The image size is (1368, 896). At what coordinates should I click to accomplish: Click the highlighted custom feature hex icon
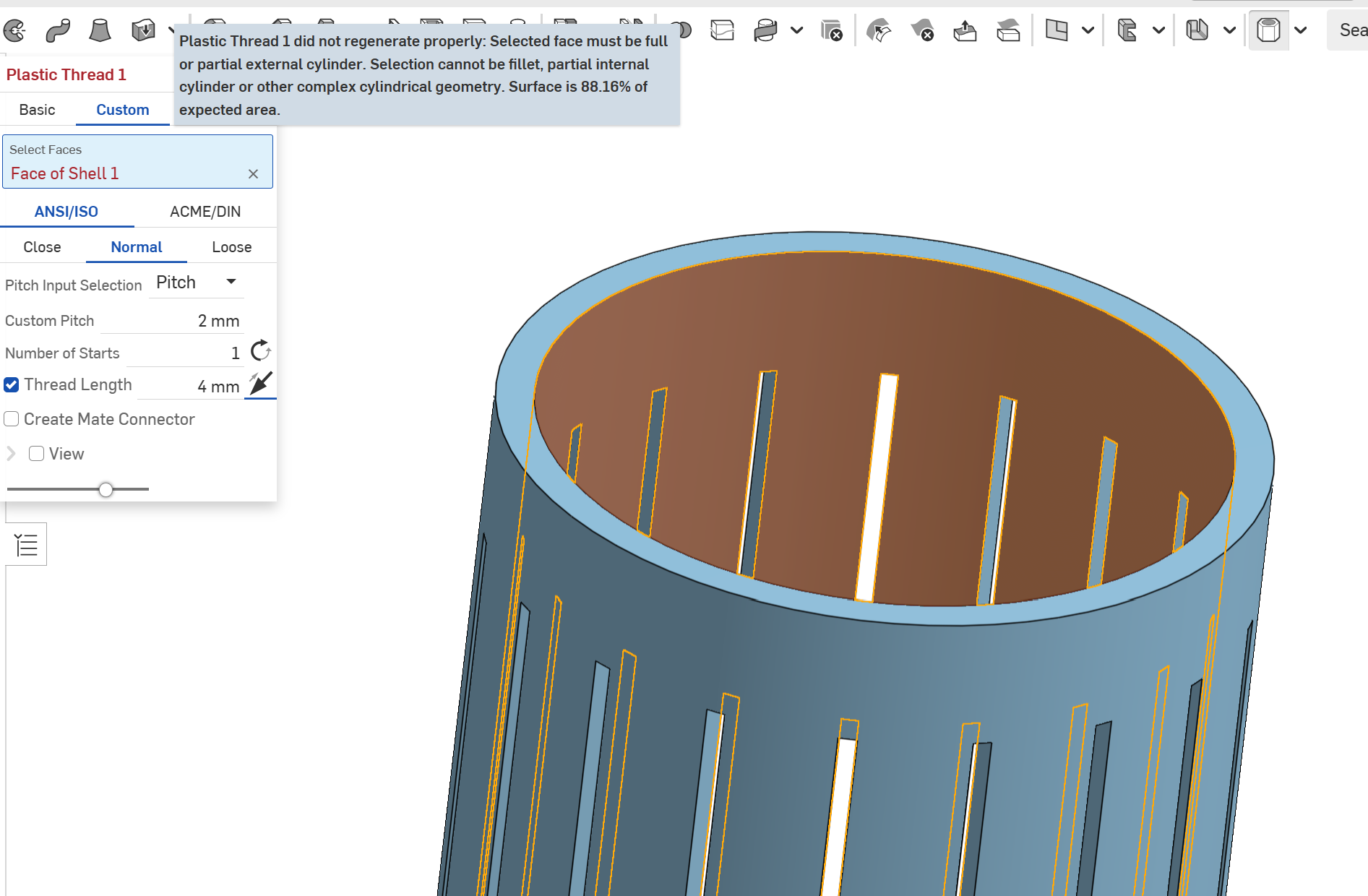(x=1268, y=30)
